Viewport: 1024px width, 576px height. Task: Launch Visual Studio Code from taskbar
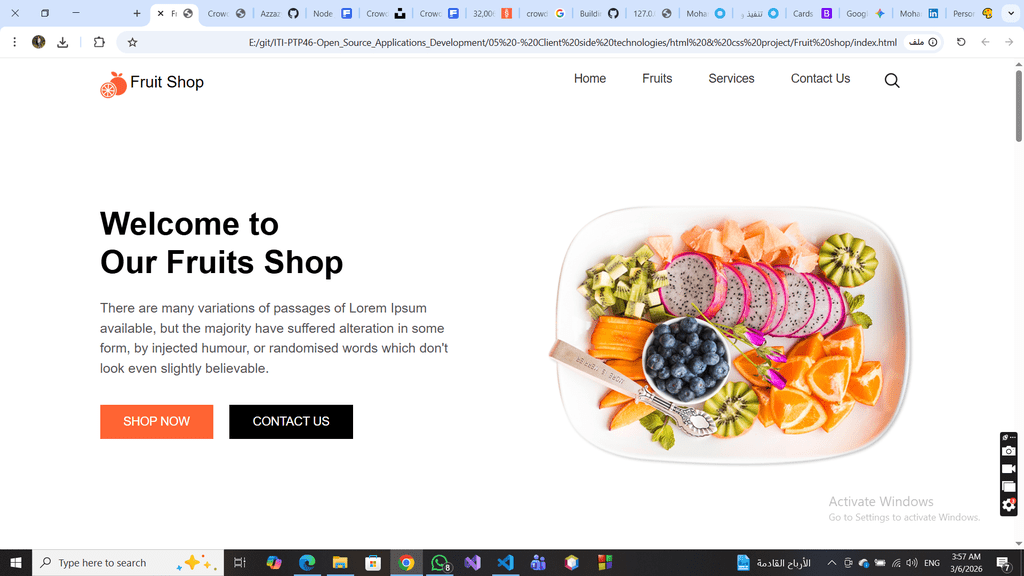point(505,562)
